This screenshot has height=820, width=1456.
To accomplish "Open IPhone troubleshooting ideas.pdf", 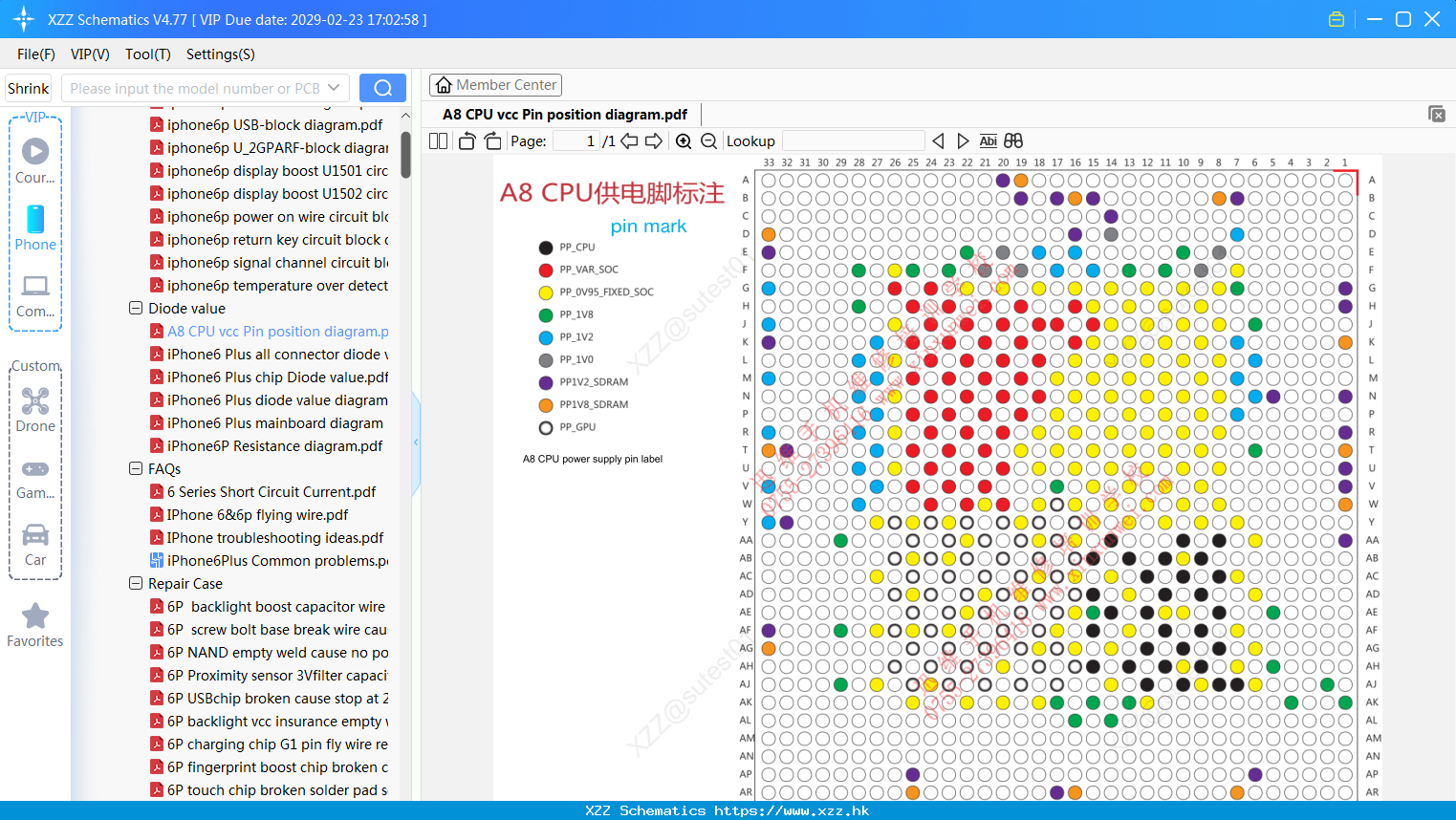I will click(275, 537).
